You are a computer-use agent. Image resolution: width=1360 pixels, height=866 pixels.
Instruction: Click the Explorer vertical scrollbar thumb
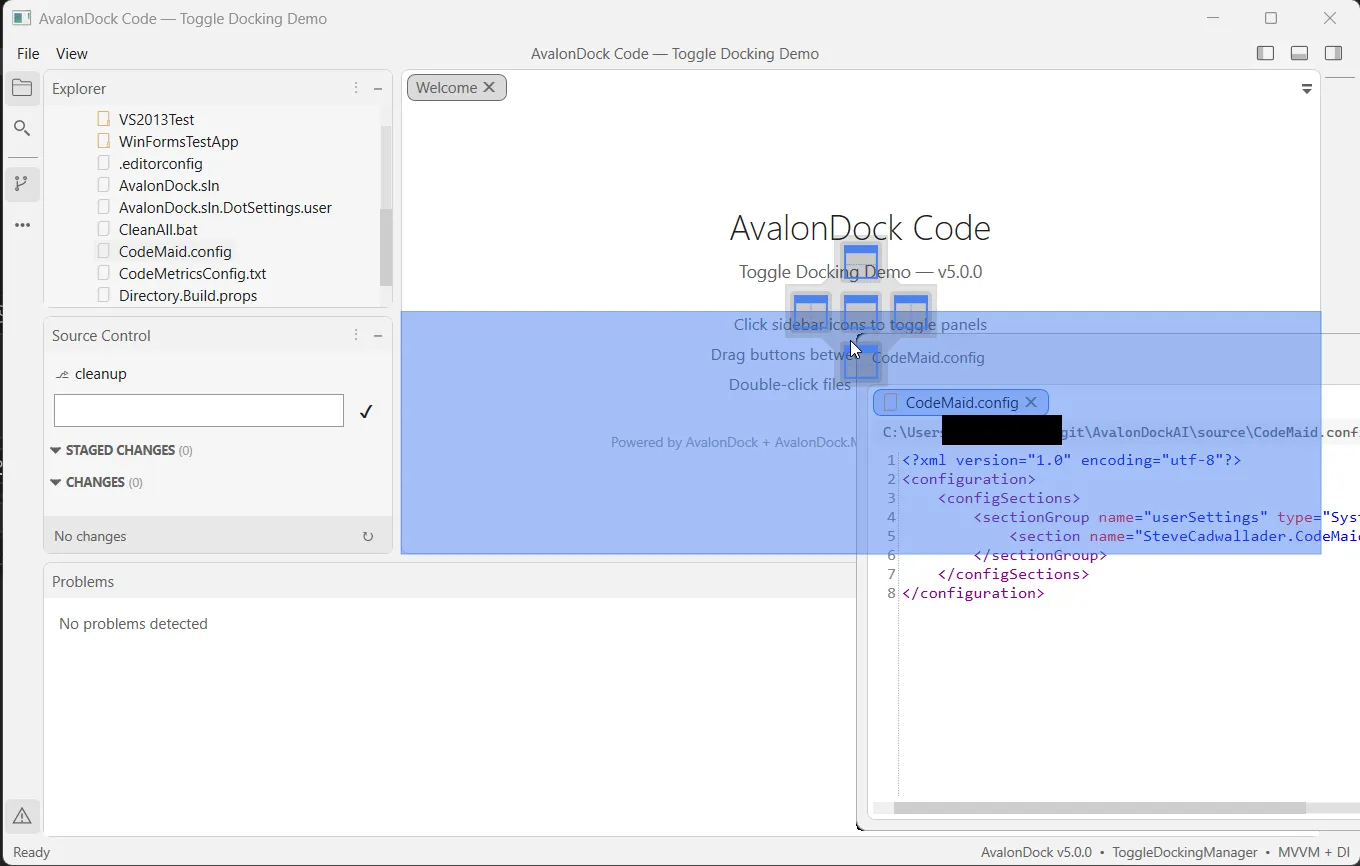[x=386, y=247]
